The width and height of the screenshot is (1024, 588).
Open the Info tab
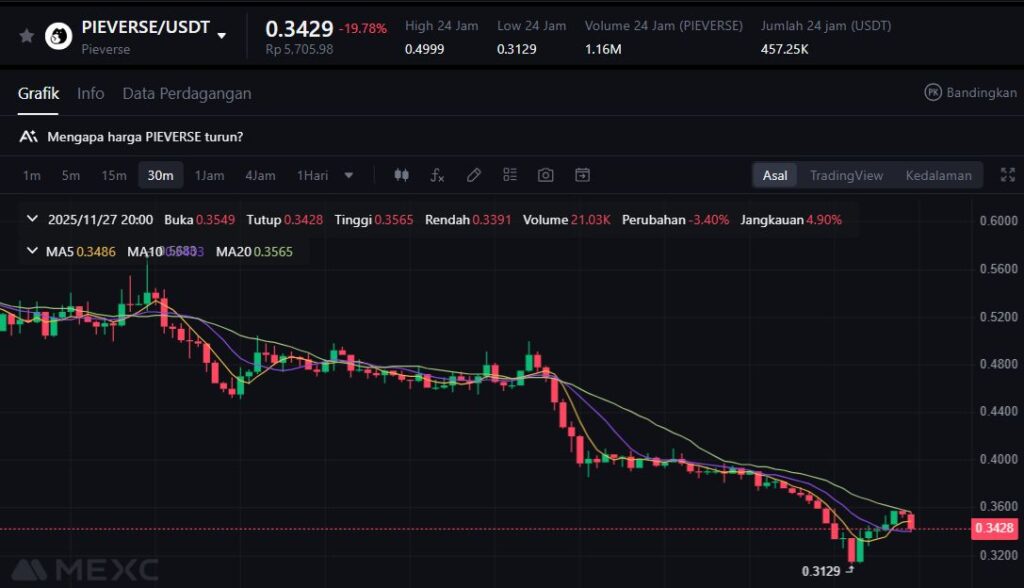point(90,93)
